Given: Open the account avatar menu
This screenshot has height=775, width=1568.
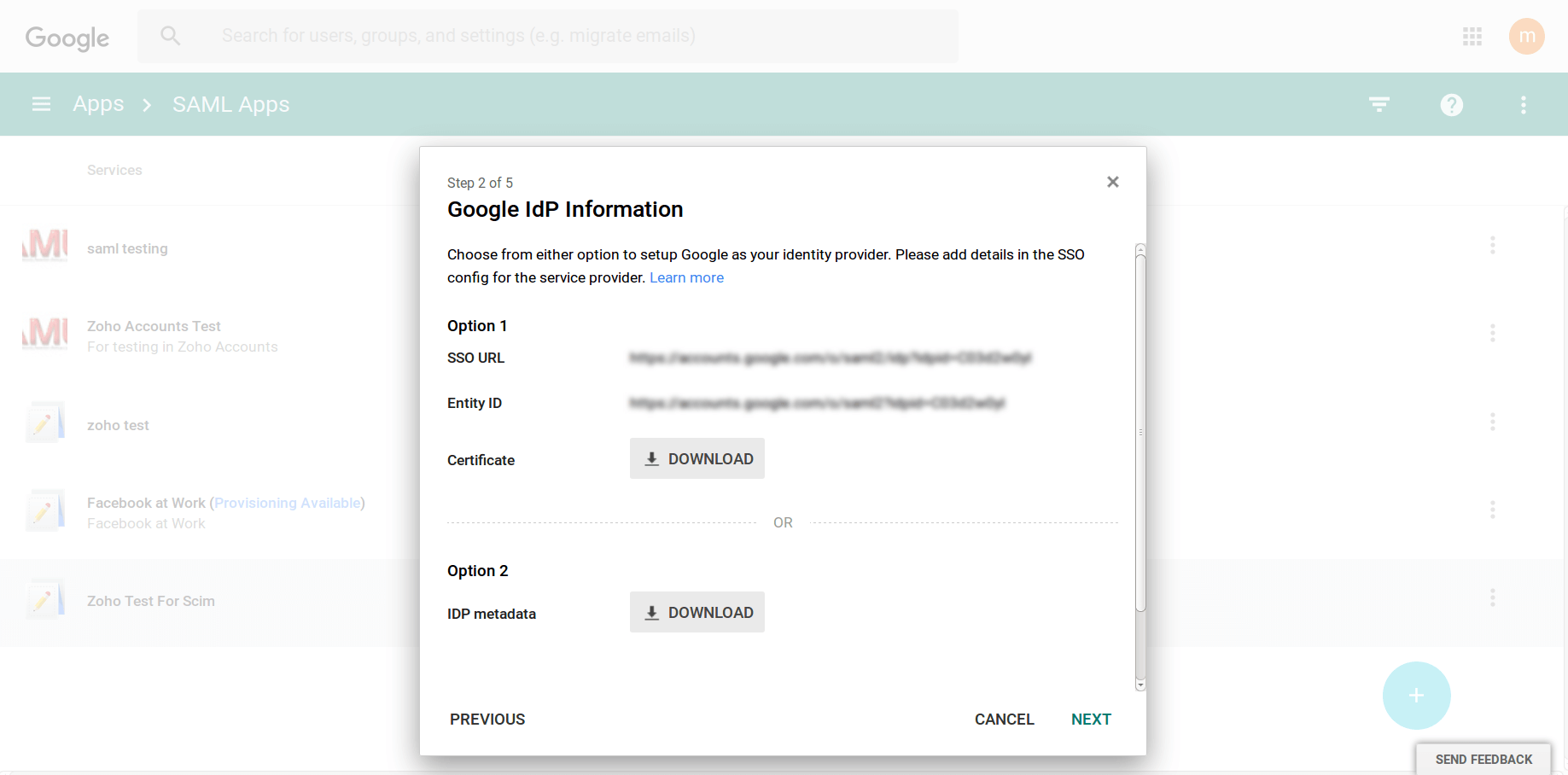Looking at the screenshot, I should (1527, 36).
